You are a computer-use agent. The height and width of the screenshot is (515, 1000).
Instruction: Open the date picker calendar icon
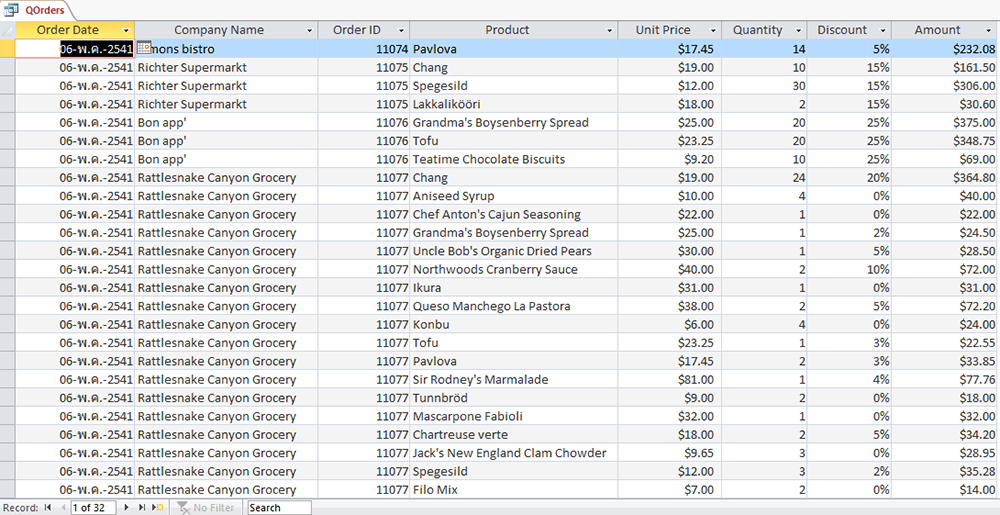[x=144, y=48]
